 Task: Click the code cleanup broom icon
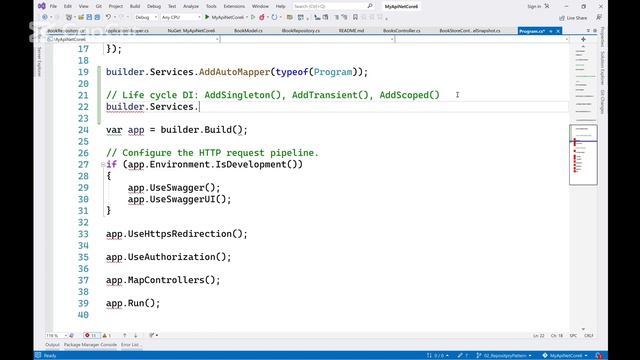point(152,336)
